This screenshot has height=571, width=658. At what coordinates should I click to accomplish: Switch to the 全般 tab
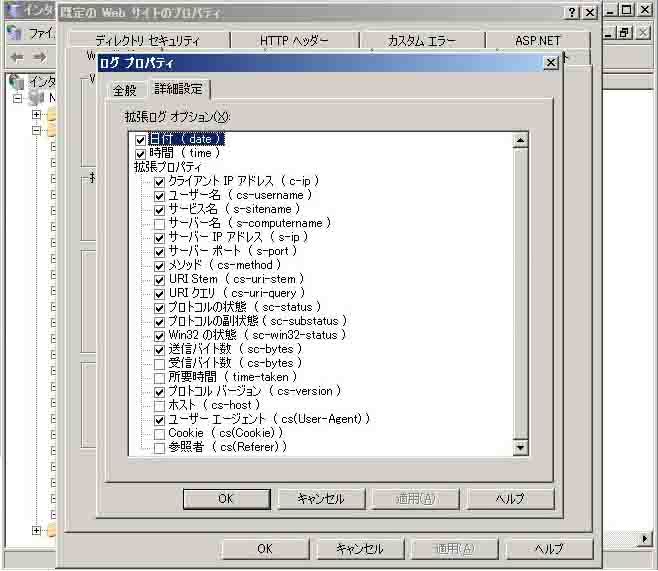pyautogui.click(x=125, y=90)
